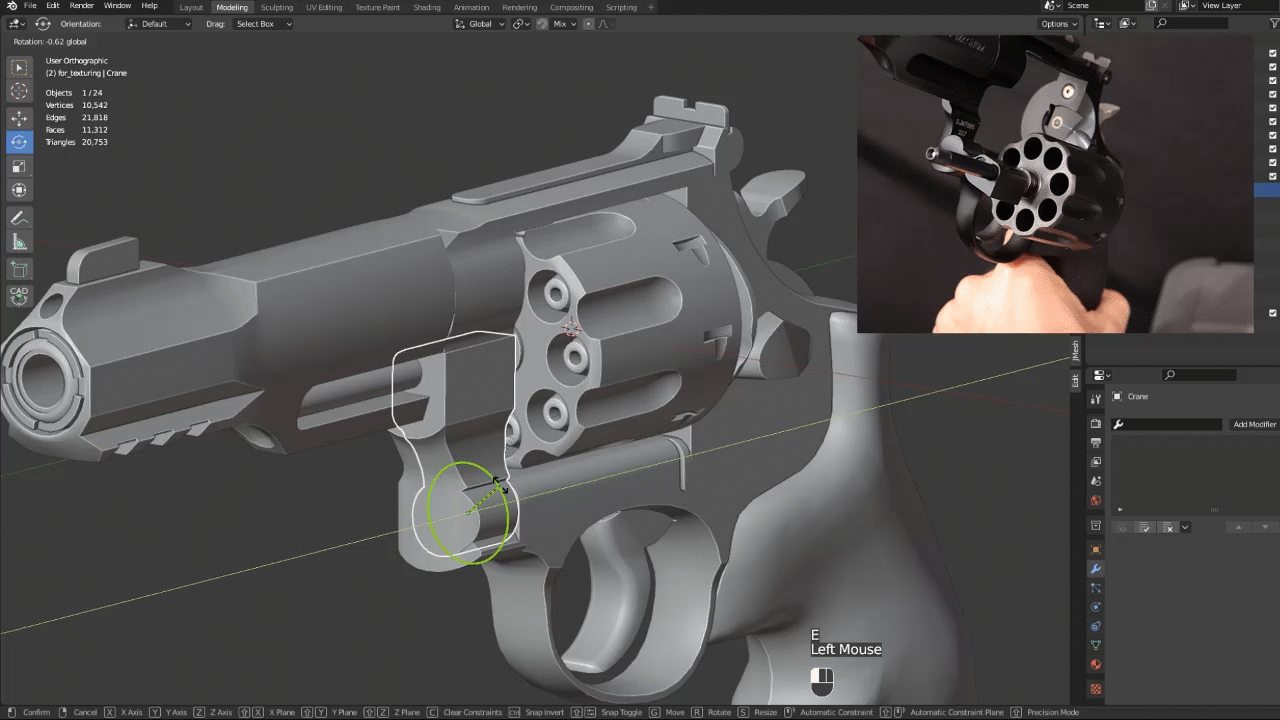Open the viewport Options button

(1058, 24)
